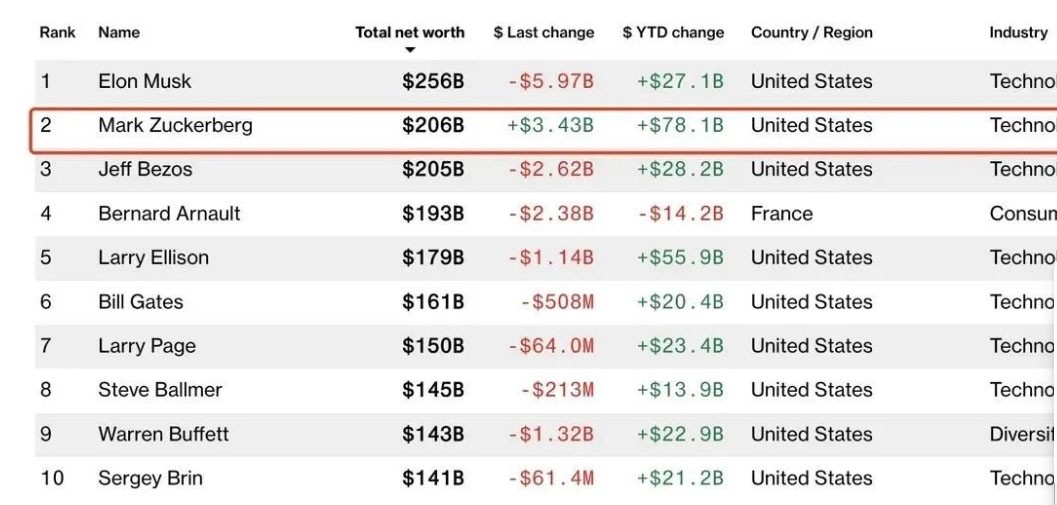Image resolution: width=1057 pixels, height=505 pixels.
Task: Sort by the $ Last change header
Action: click(x=543, y=32)
